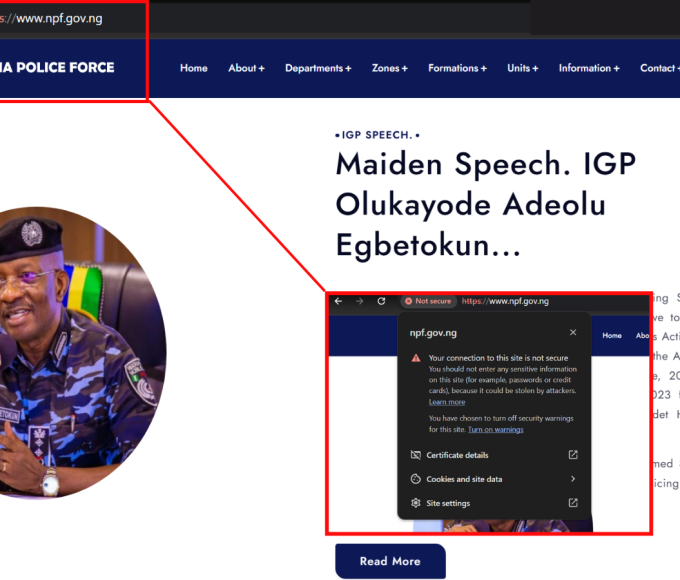Reload the page with refresh icon
This screenshot has width=680, height=580.
click(381, 301)
